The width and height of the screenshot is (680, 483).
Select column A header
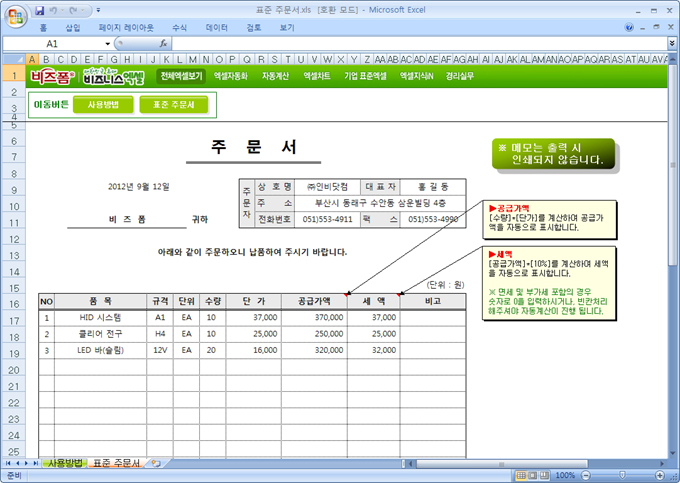point(32,59)
